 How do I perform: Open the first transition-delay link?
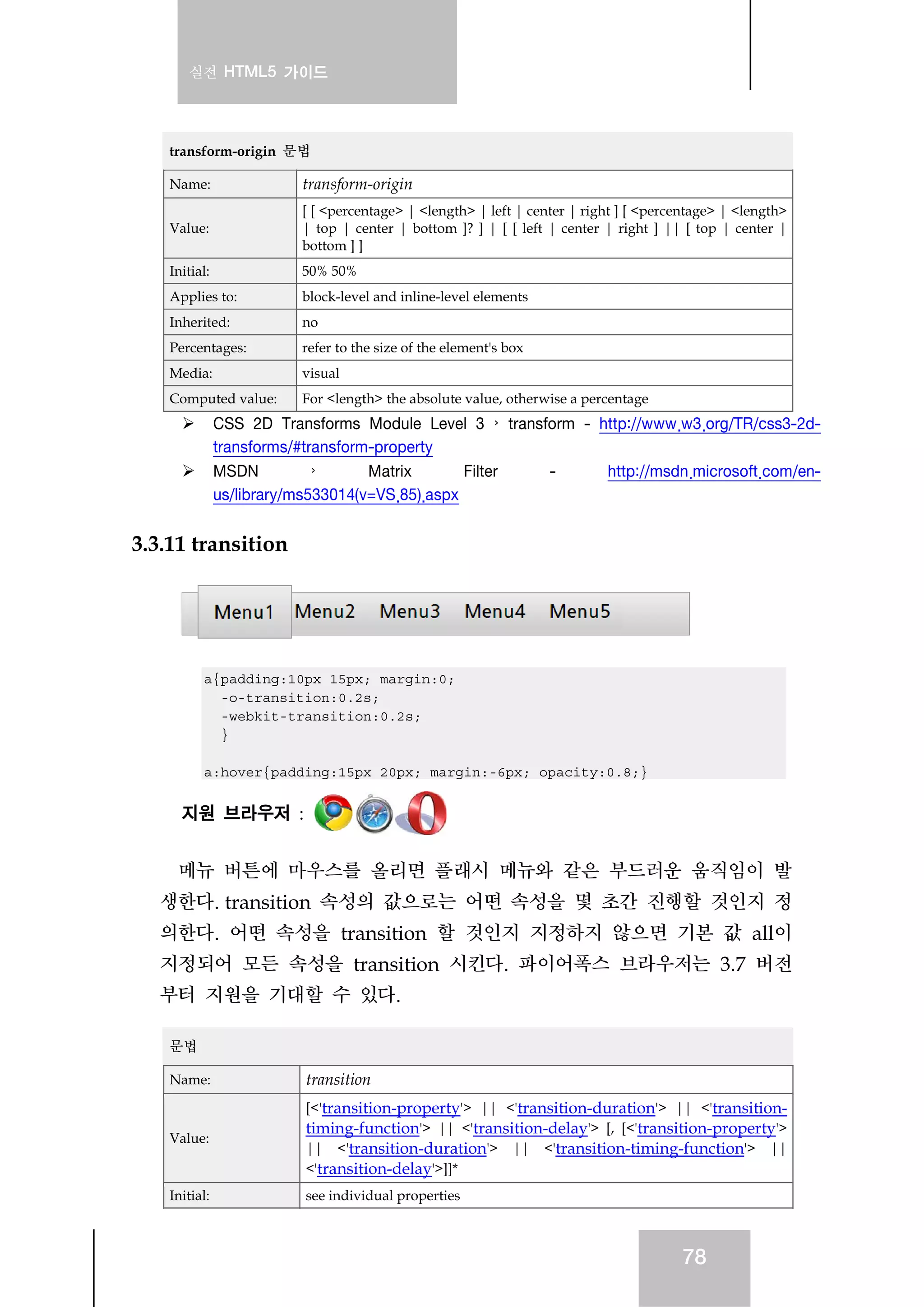530,1128
